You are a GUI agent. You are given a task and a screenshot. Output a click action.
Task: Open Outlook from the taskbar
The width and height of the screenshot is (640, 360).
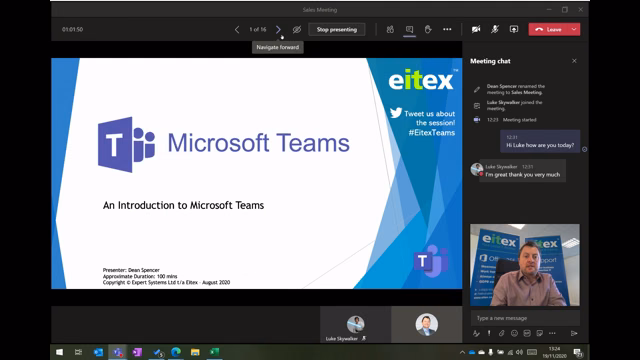click(98, 352)
